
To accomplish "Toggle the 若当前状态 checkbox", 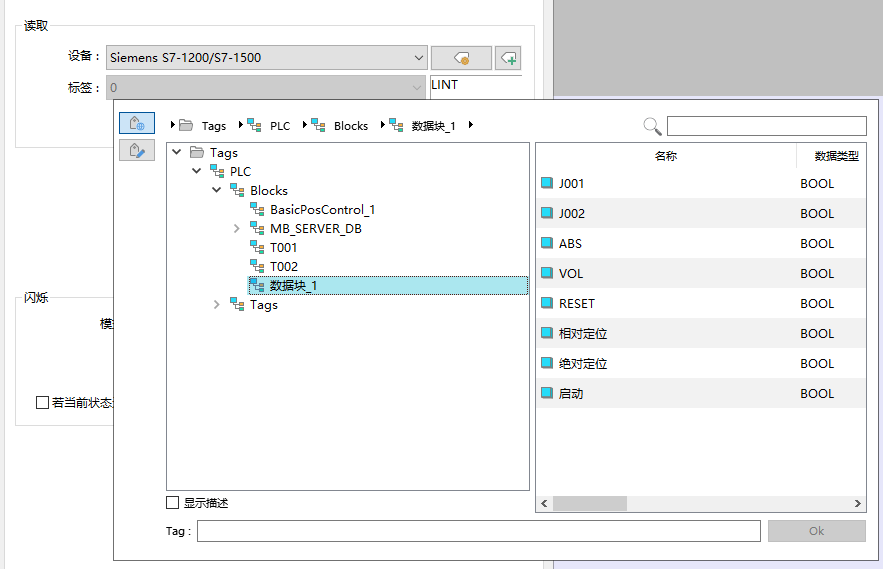I will 42,402.
